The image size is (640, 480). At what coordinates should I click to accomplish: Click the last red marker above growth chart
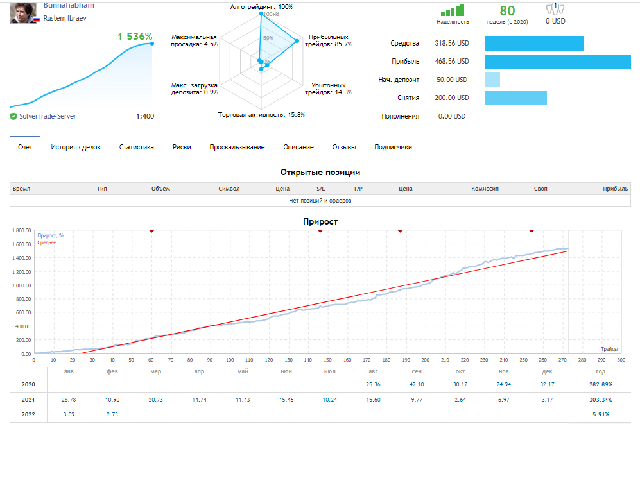click(531, 230)
